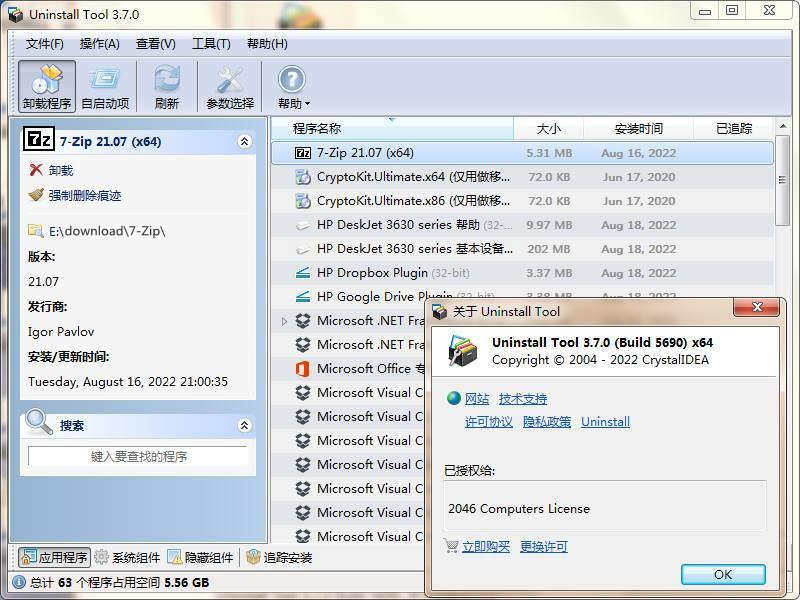Open the 帮助 toolbar dropdown
The height and width of the screenshot is (600, 800).
[292, 87]
